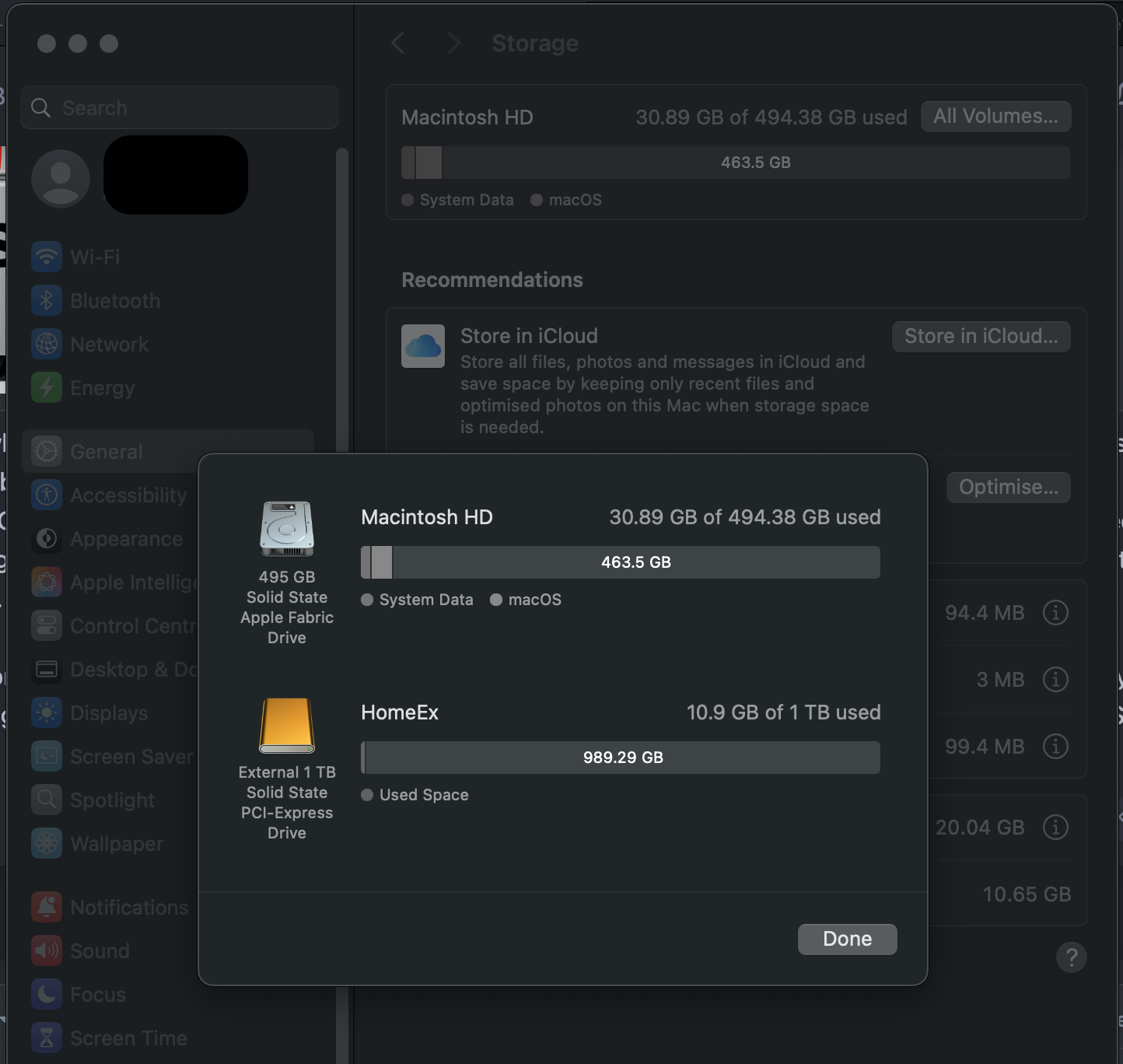This screenshot has height=1064, width=1123.
Task: Click the "macOS" legend label in dialog
Action: pyautogui.click(x=534, y=600)
